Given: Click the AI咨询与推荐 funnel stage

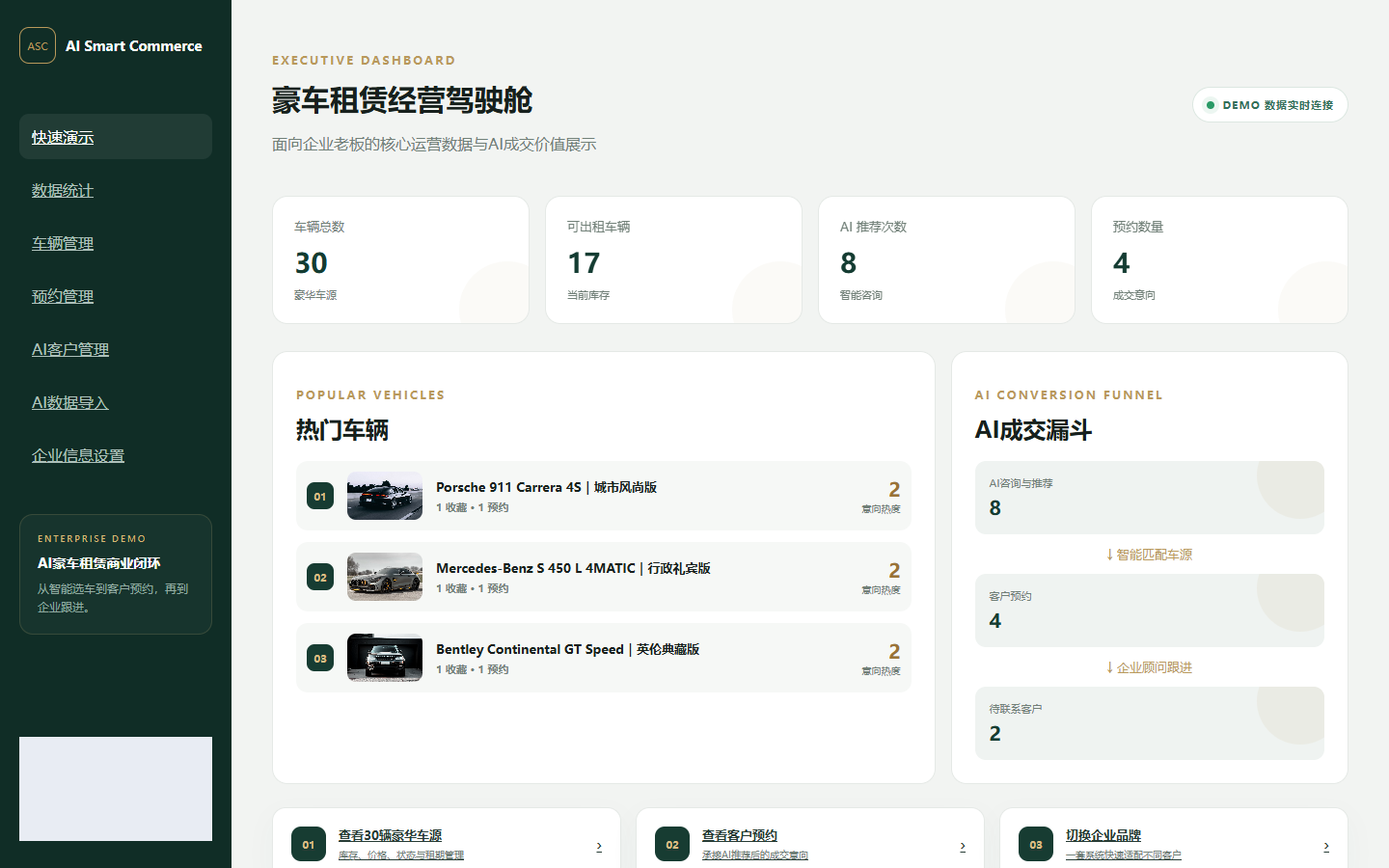Looking at the screenshot, I should pyautogui.click(x=1150, y=498).
